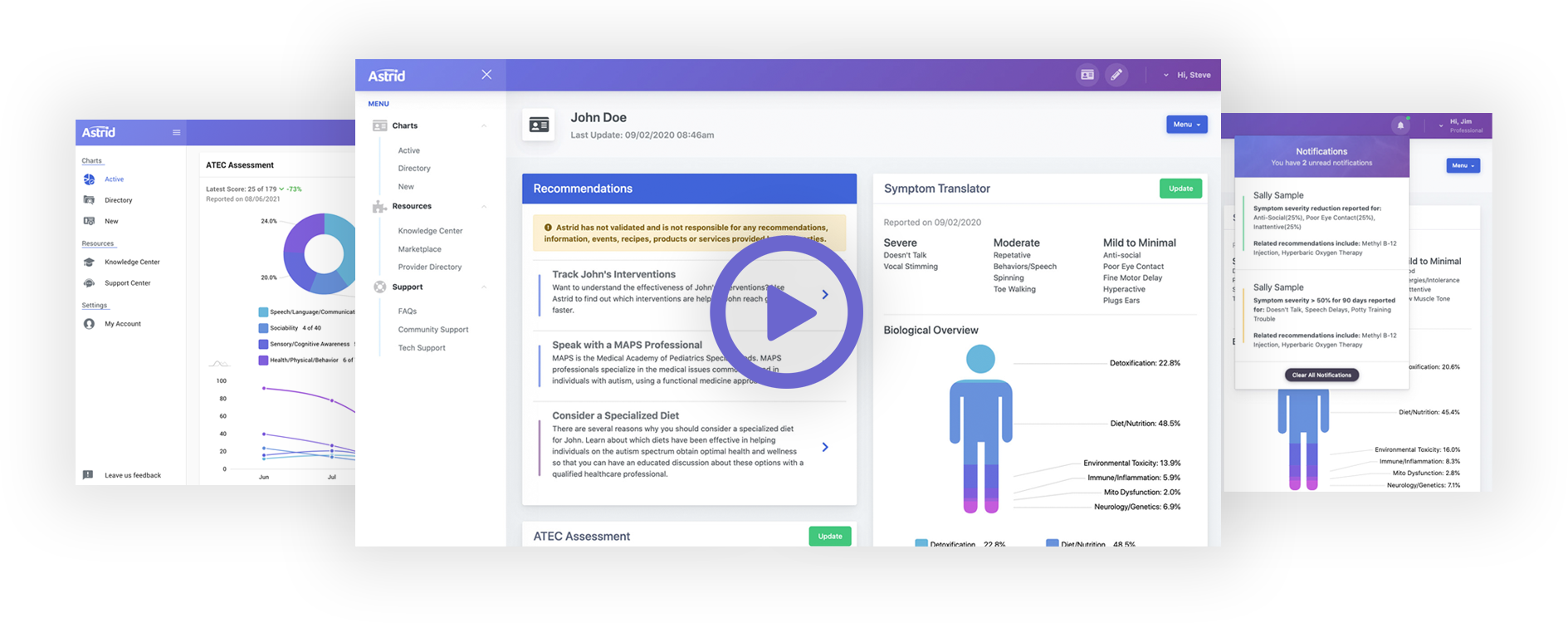The width and height of the screenshot is (1568, 623).
Task: Click the human body figure in Biological Overview
Action: 980,429
